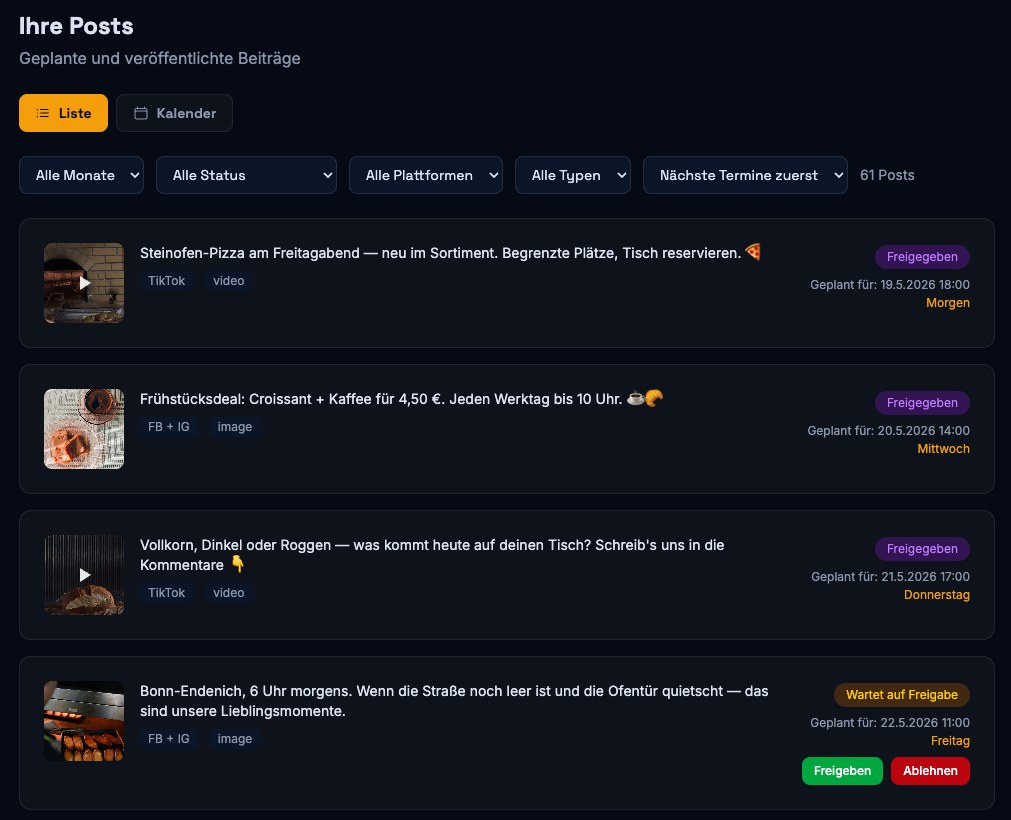Click TikTok tag on Steinofen-Pizza post

point(166,280)
